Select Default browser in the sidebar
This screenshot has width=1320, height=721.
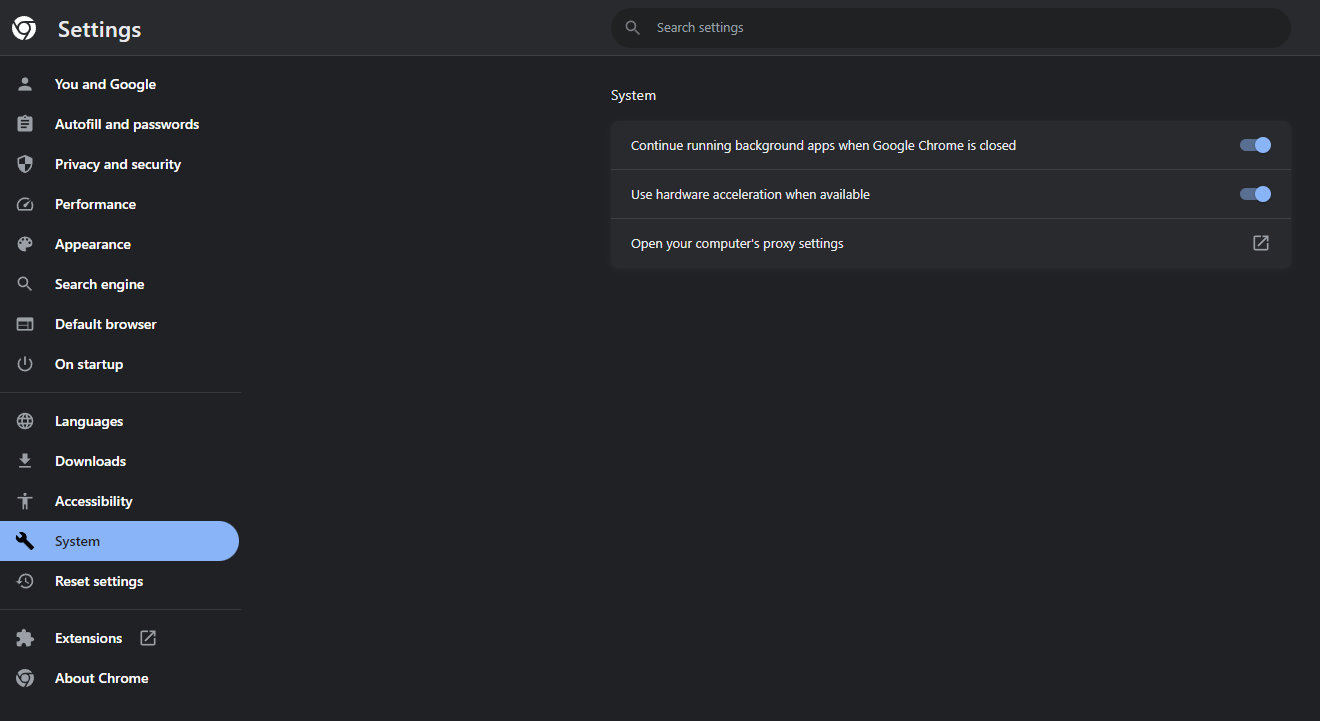(105, 324)
